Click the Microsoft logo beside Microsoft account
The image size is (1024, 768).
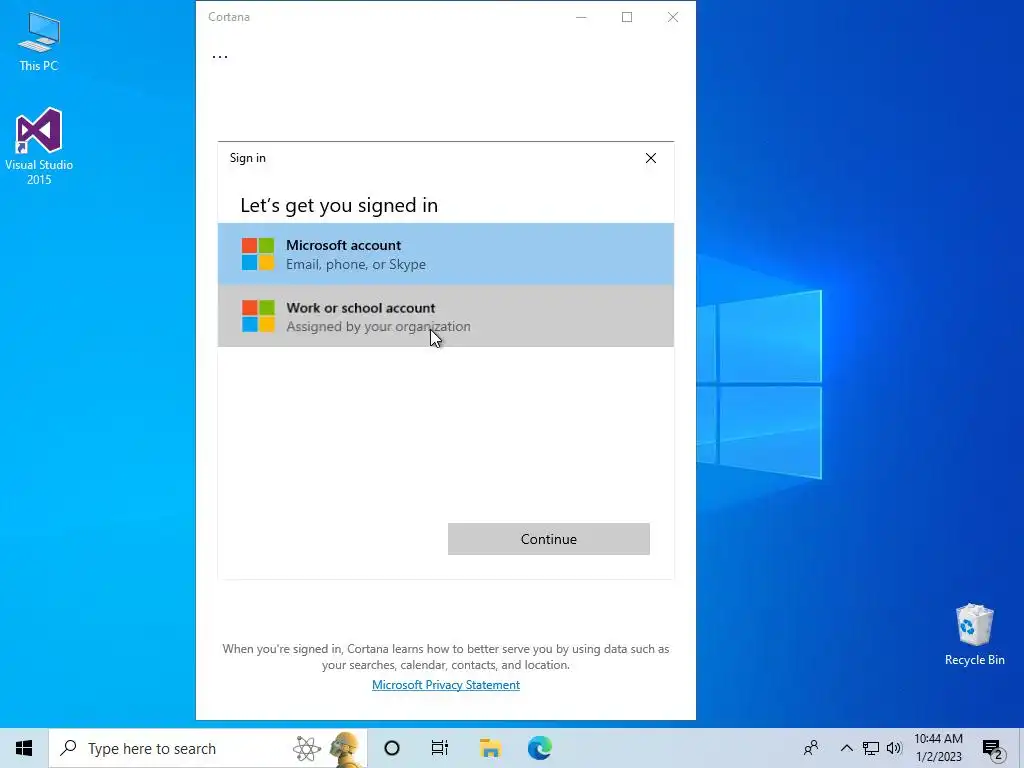pyautogui.click(x=258, y=254)
